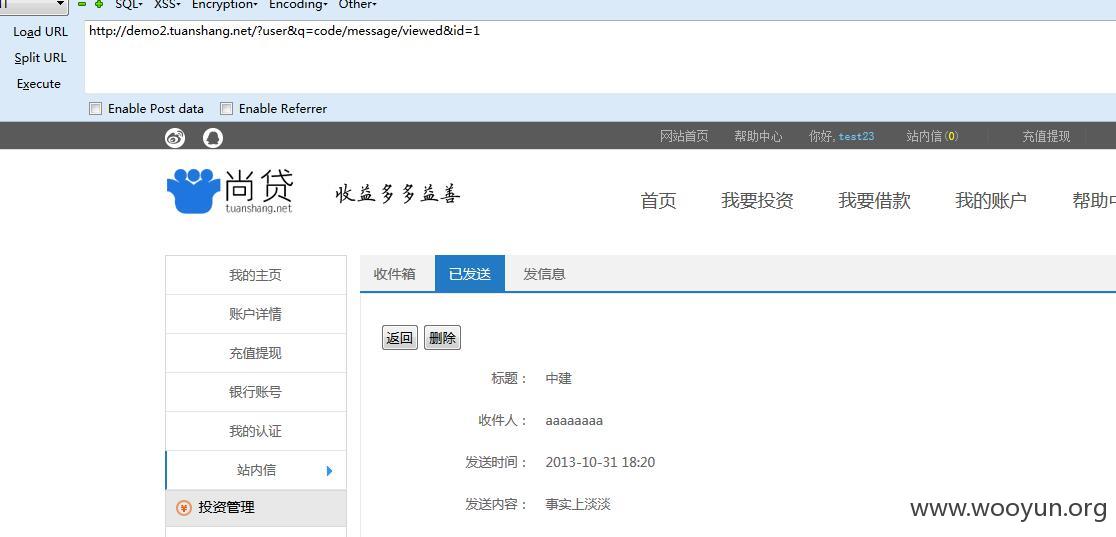Click Split URL in HackBar
The width and height of the screenshot is (1116, 537).
(41, 58)
